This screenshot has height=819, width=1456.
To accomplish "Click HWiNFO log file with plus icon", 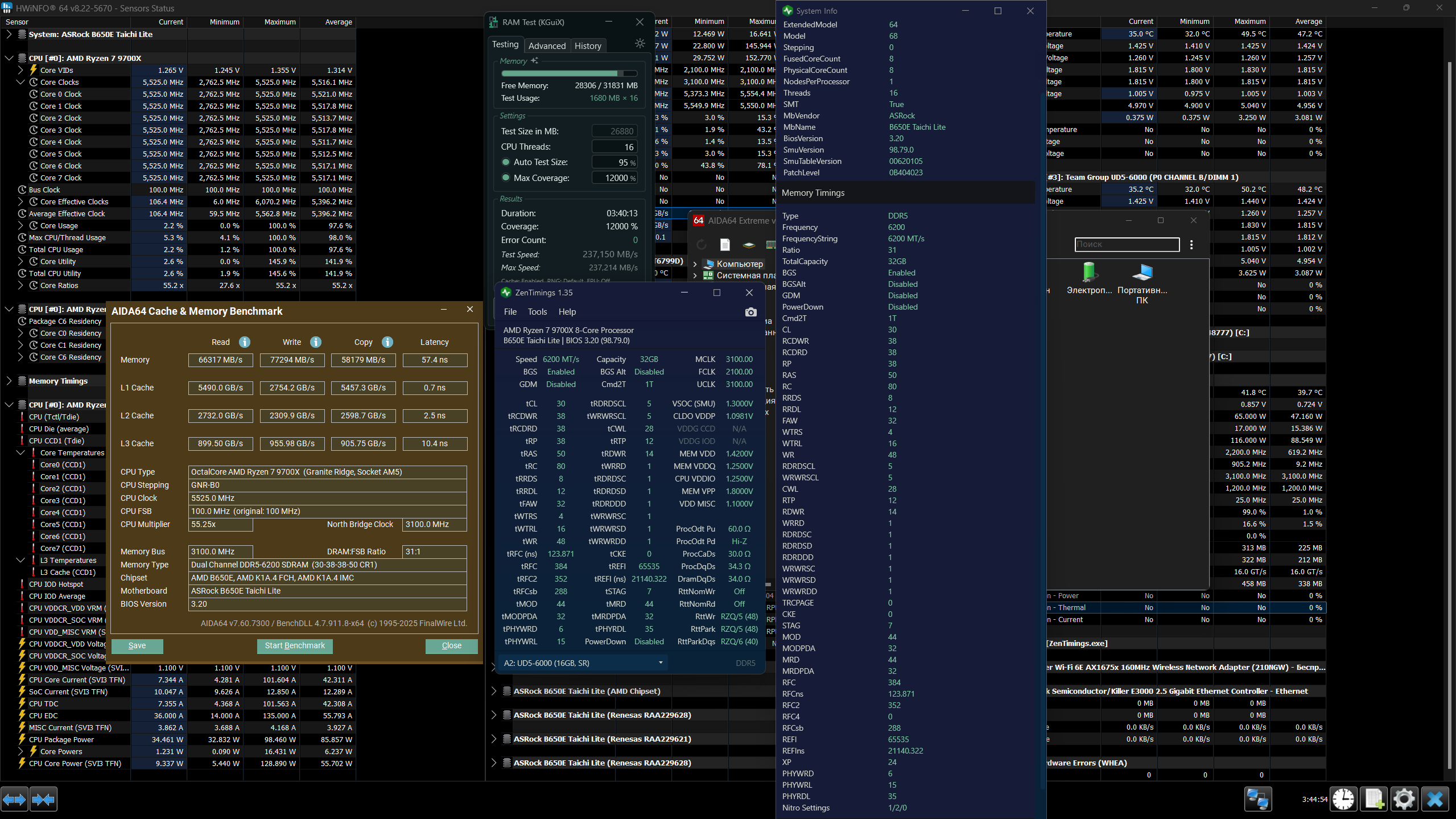I will [1373, 799].
